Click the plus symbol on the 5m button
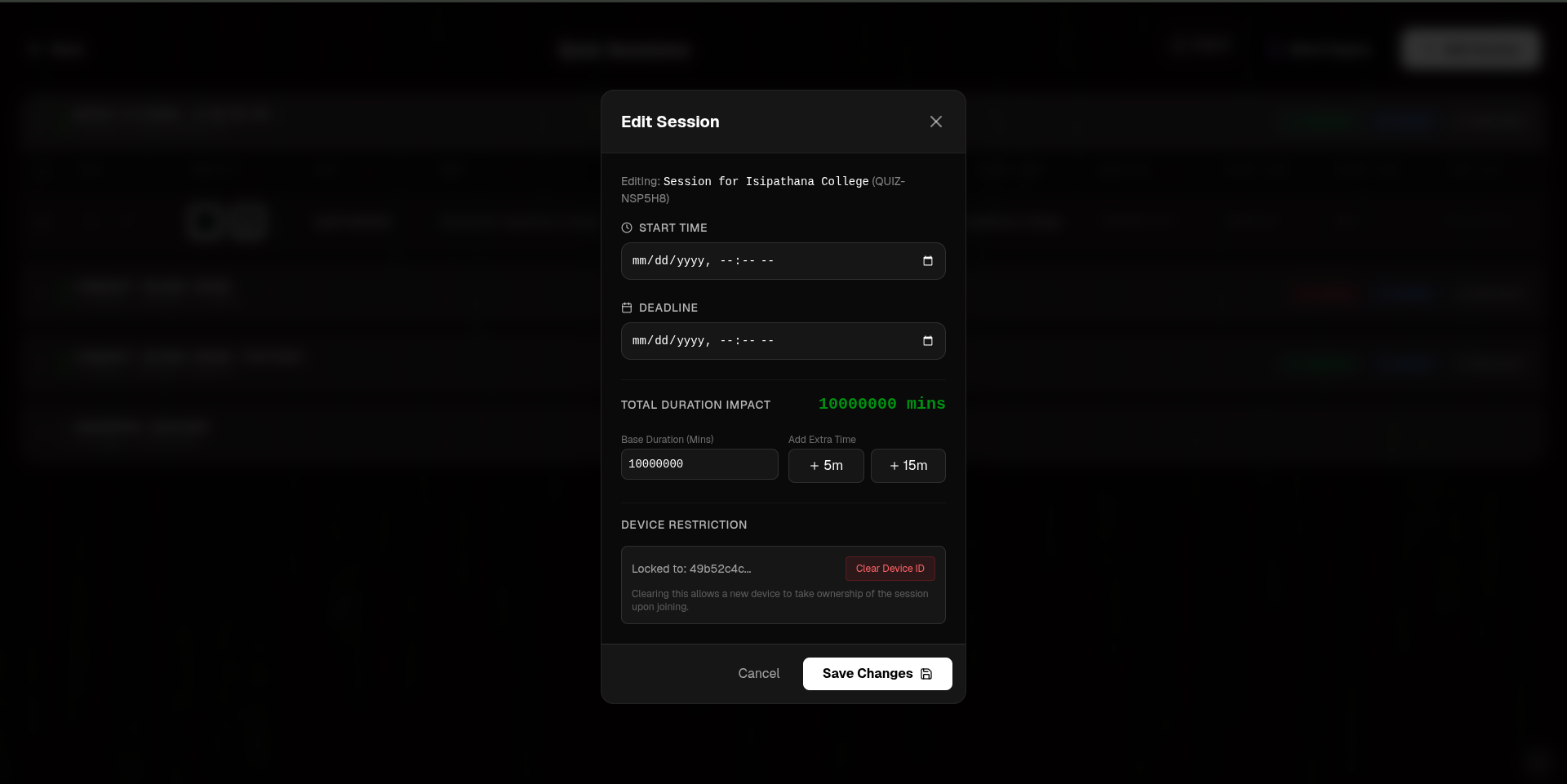1567x784 pixels. [815, 465]
